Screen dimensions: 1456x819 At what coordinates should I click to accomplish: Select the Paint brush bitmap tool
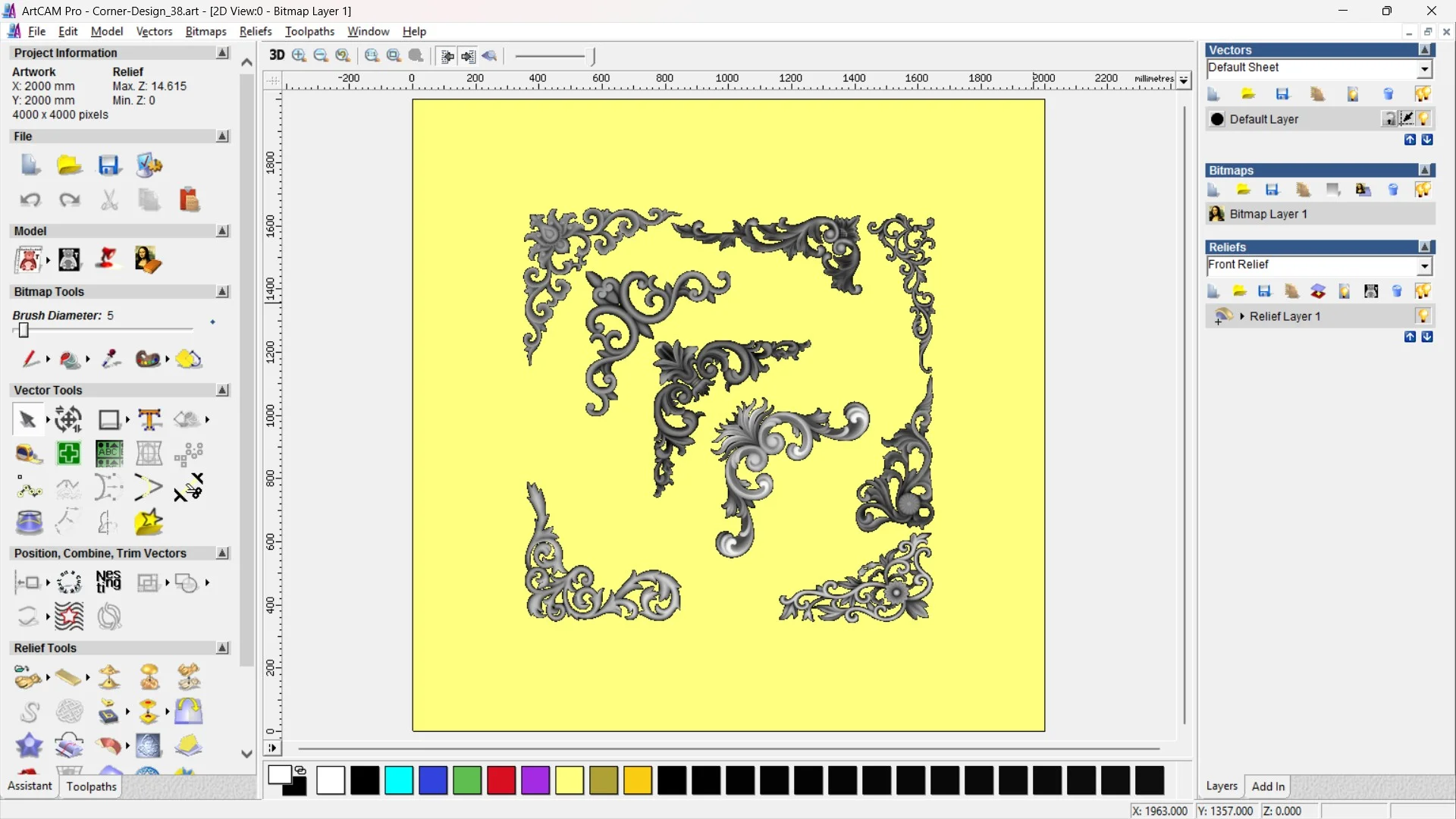[x=30, y=359]
